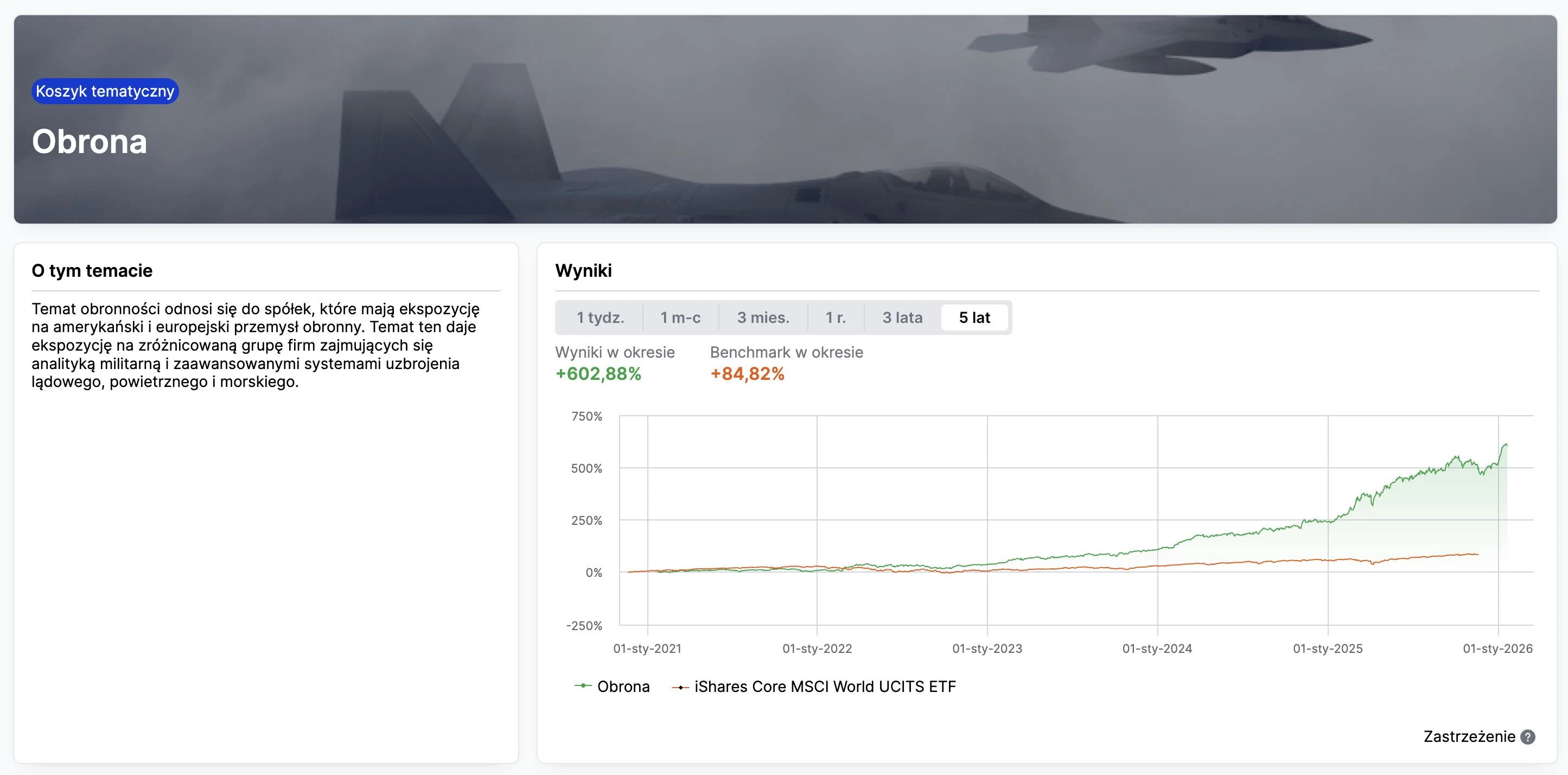
Task: Click the green Obrona legend marker
Action: click(x=583, y=685)
